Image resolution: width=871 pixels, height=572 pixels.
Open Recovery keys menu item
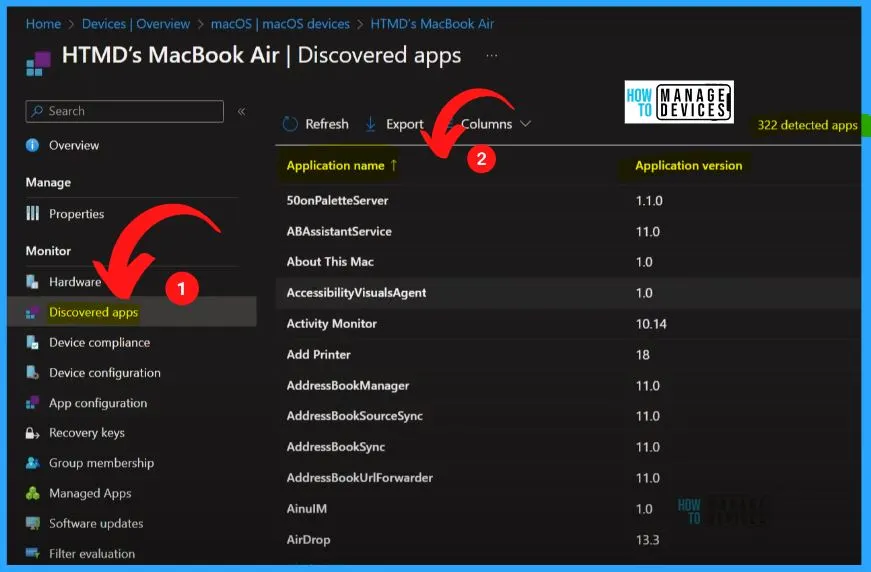87,433
